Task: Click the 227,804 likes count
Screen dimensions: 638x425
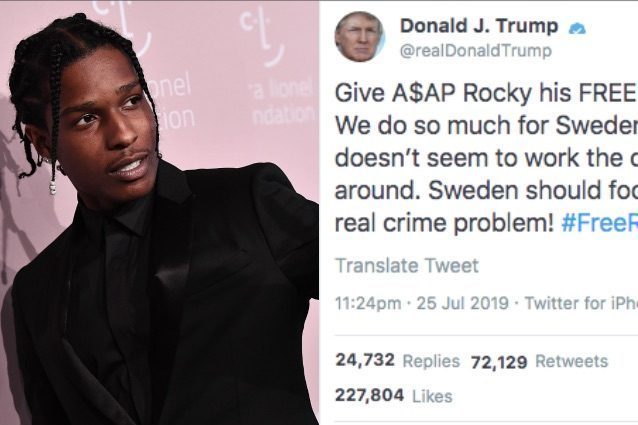Action: coord(369,395)
